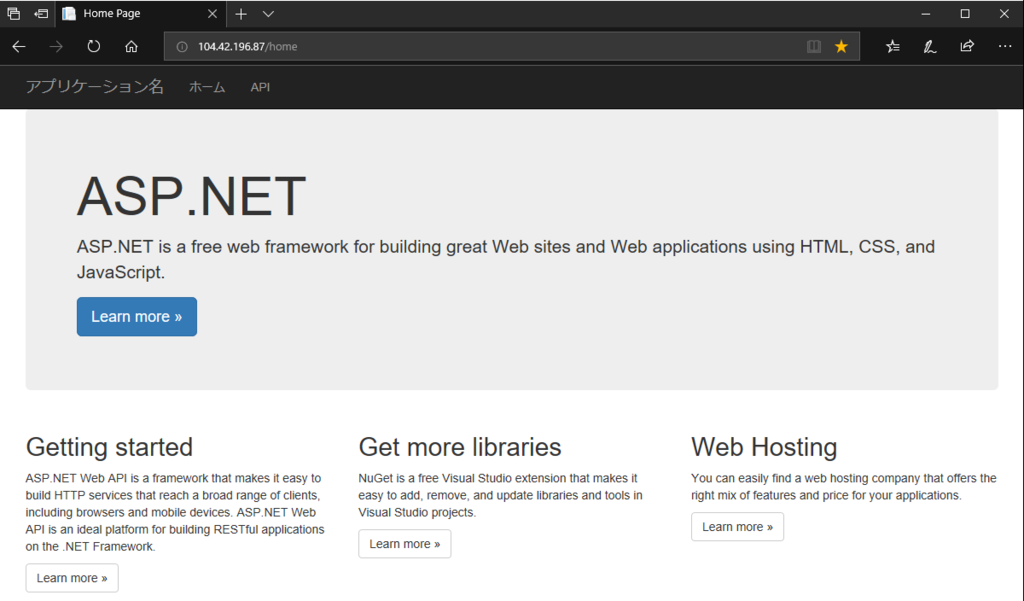Open the ホーム navigation item
The height and width of the screenshot is (601, 1024).
point(207,87)
